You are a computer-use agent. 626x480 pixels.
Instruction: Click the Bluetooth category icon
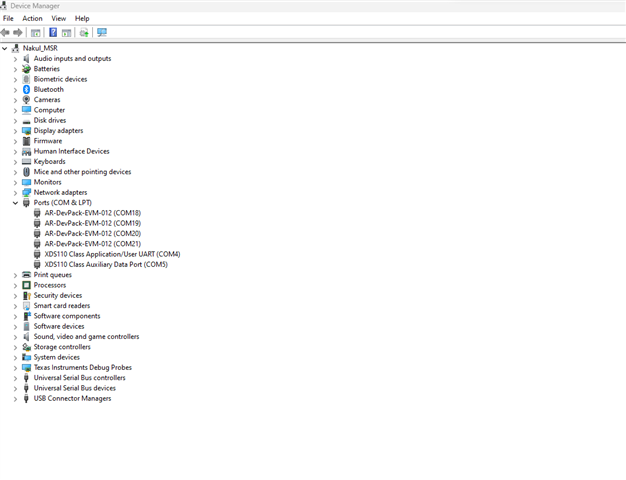(x=26, y=89)
